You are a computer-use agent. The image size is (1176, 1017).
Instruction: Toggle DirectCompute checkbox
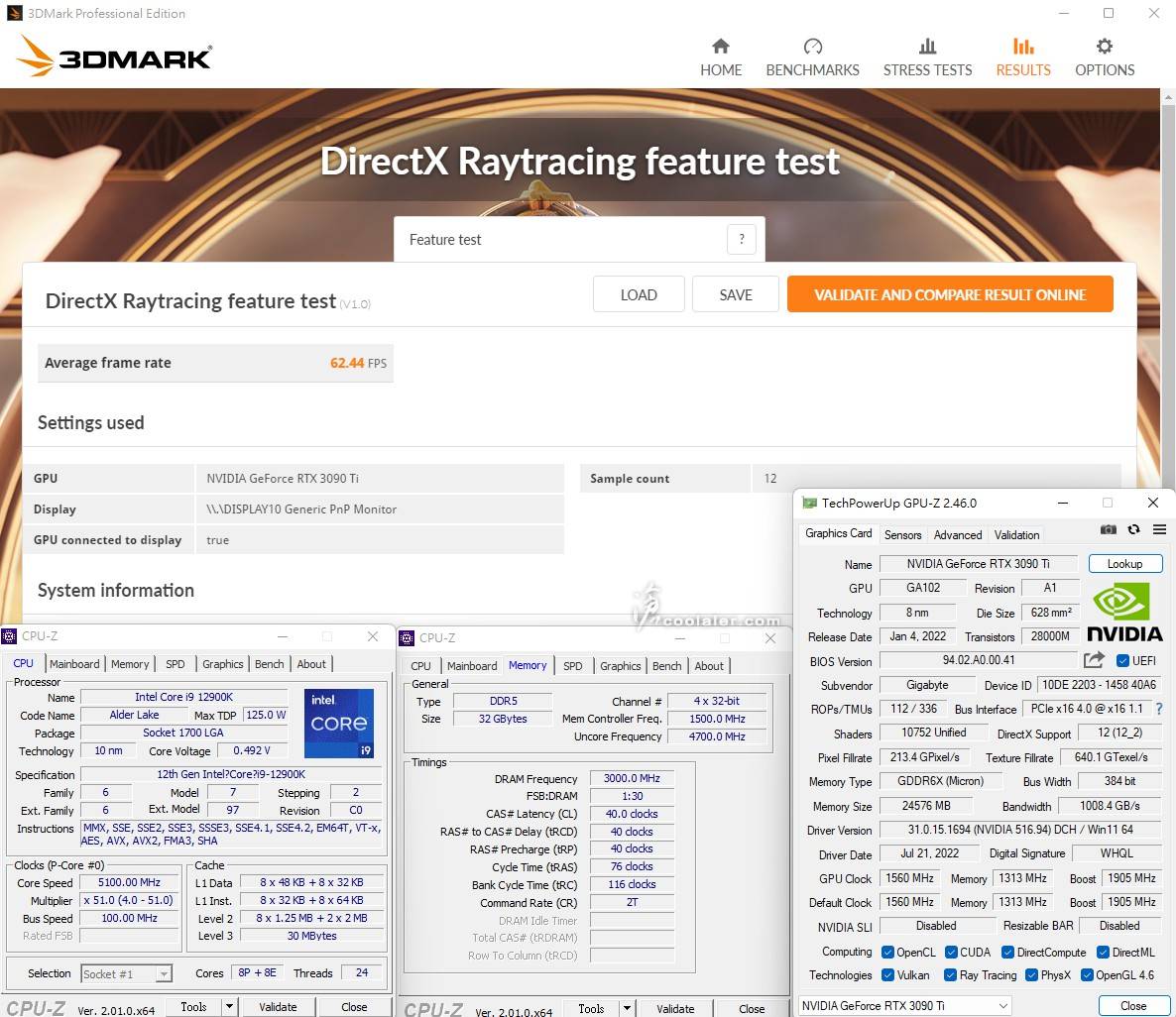click(x=1008, y=952)
